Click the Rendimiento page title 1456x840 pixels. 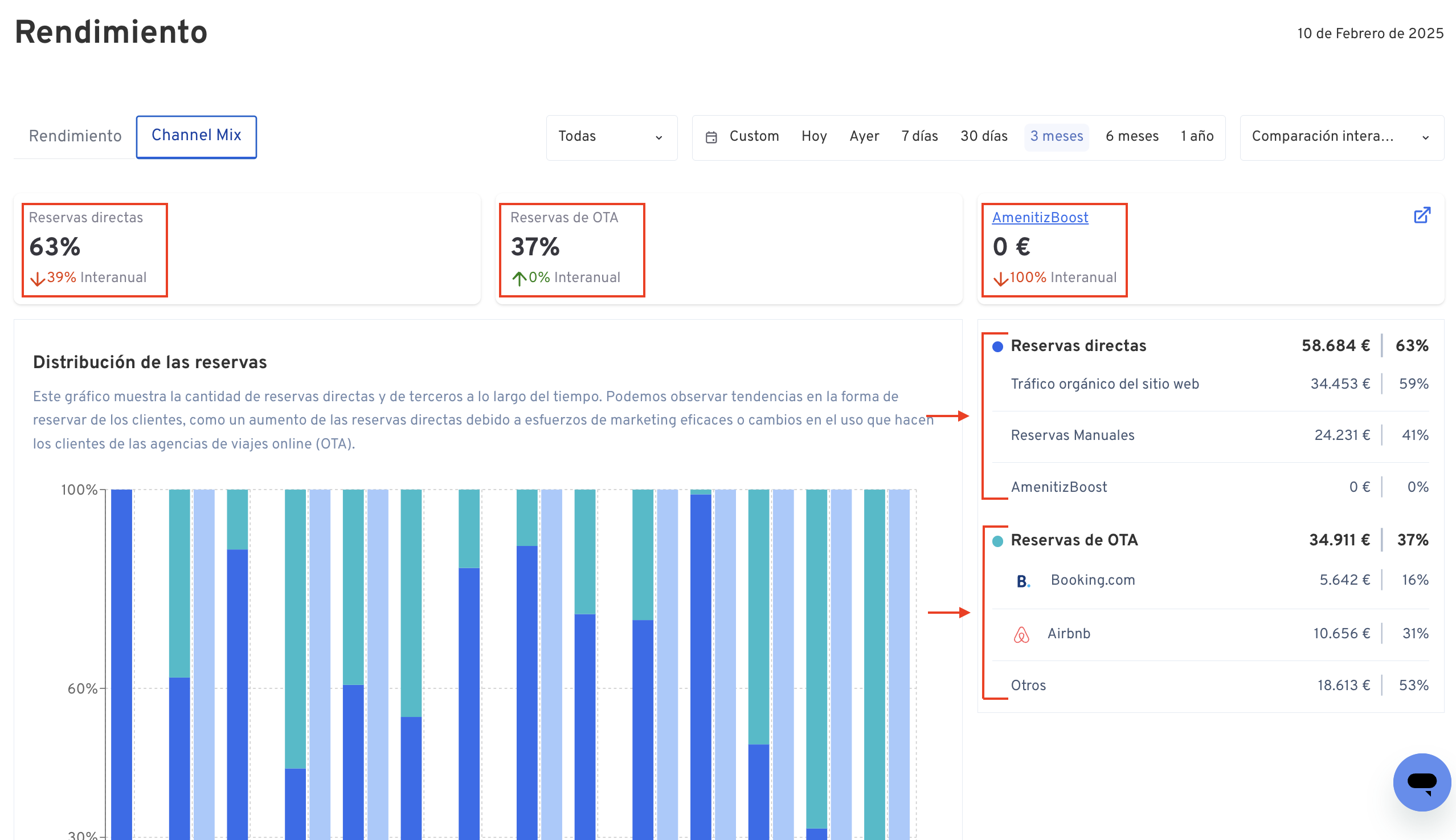111,32
